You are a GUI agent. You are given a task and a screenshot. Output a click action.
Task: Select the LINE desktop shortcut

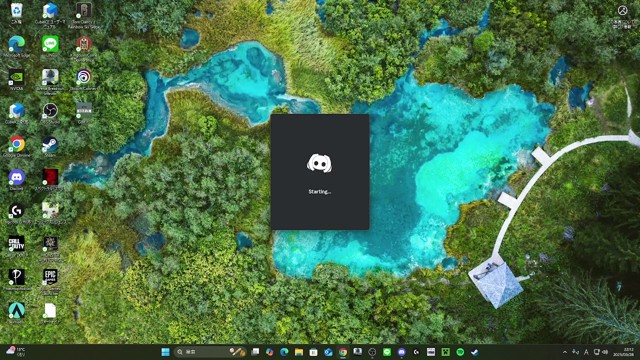click(x=50, y=46)
